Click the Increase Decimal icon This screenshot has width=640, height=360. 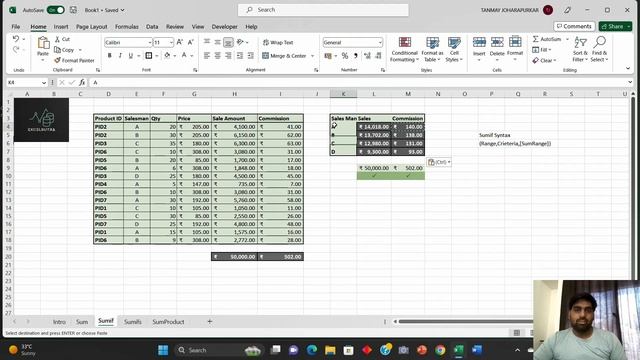pyautogui.click(x=367, y=56)
